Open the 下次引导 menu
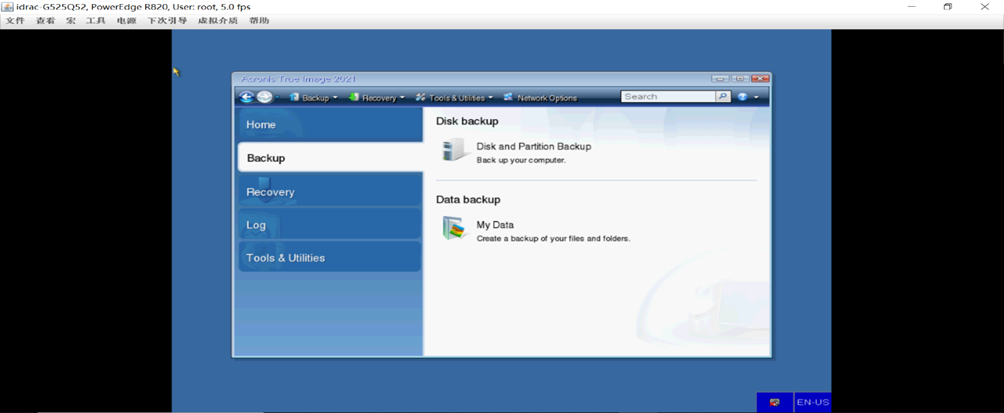1004x413 pixels. click(166, 20)
